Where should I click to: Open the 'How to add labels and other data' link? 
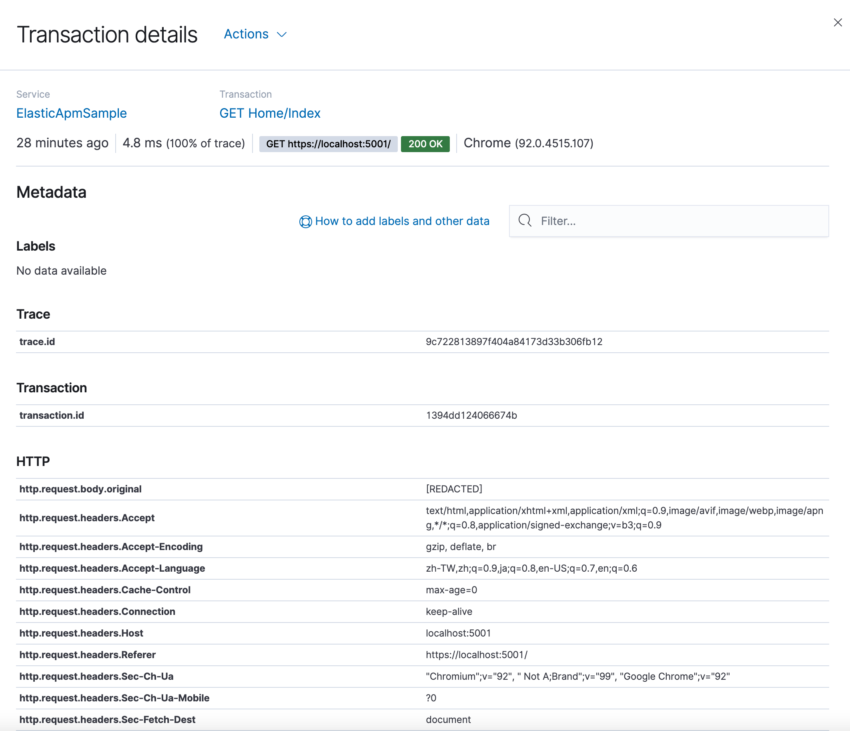tap(402, 221)
